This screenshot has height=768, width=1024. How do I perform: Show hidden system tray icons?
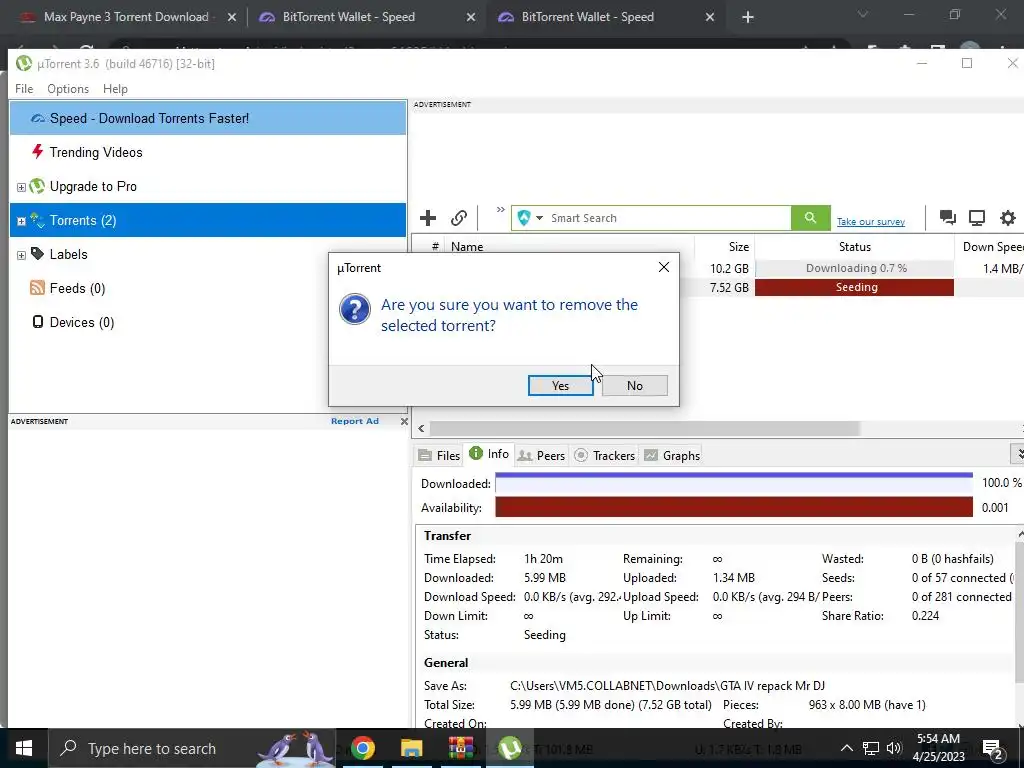click(846, 748)
